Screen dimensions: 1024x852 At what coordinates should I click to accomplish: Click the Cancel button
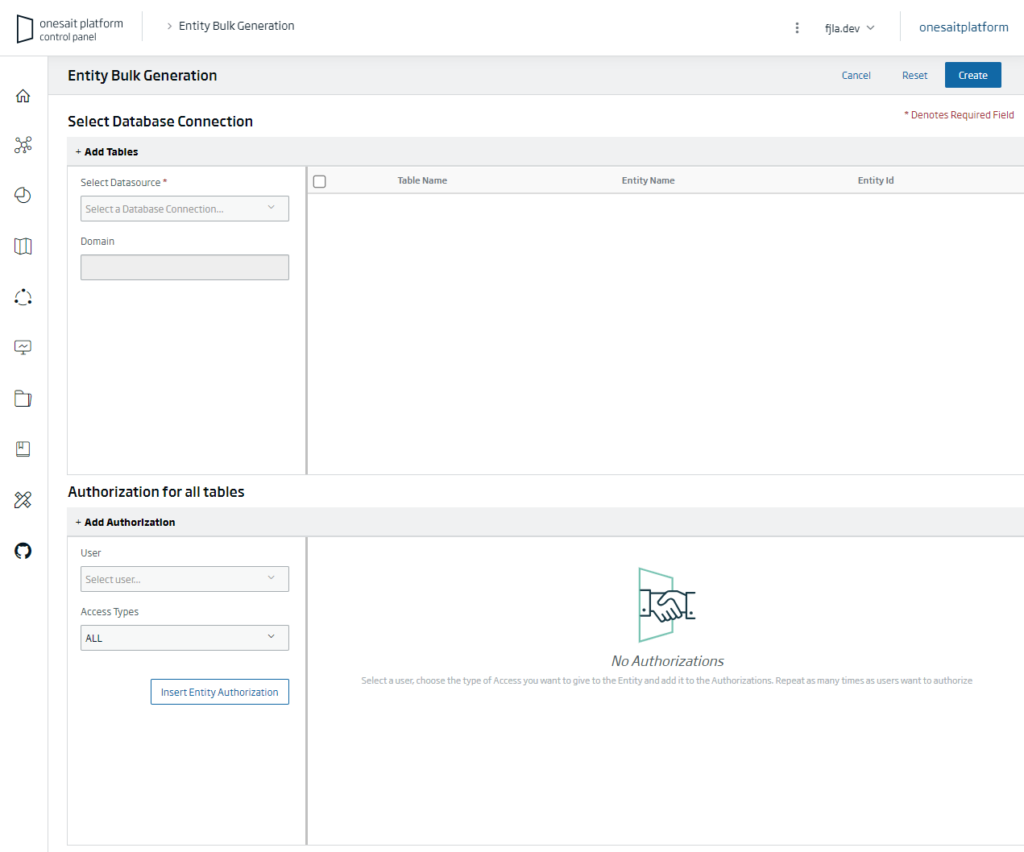[x=856, y=76]
